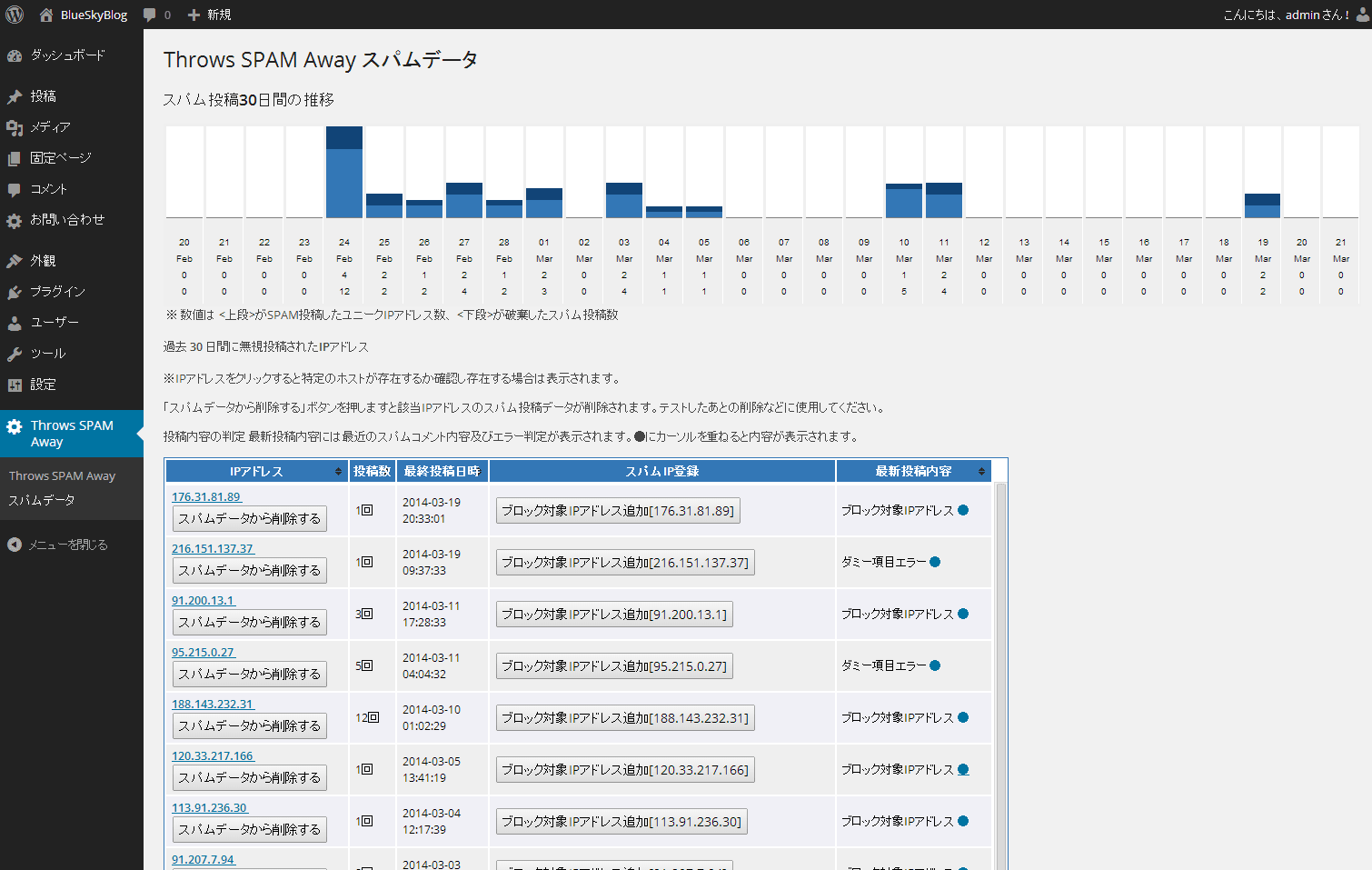Screen dimensions: 1372x870
Task: Delete spam data for 91.200.13.1
Action: [x=250, y=622]
